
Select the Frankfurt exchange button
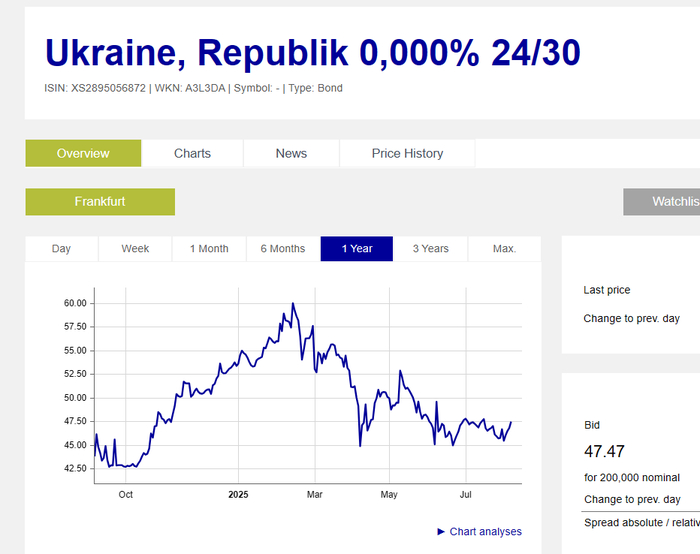(x=100, y=201)
